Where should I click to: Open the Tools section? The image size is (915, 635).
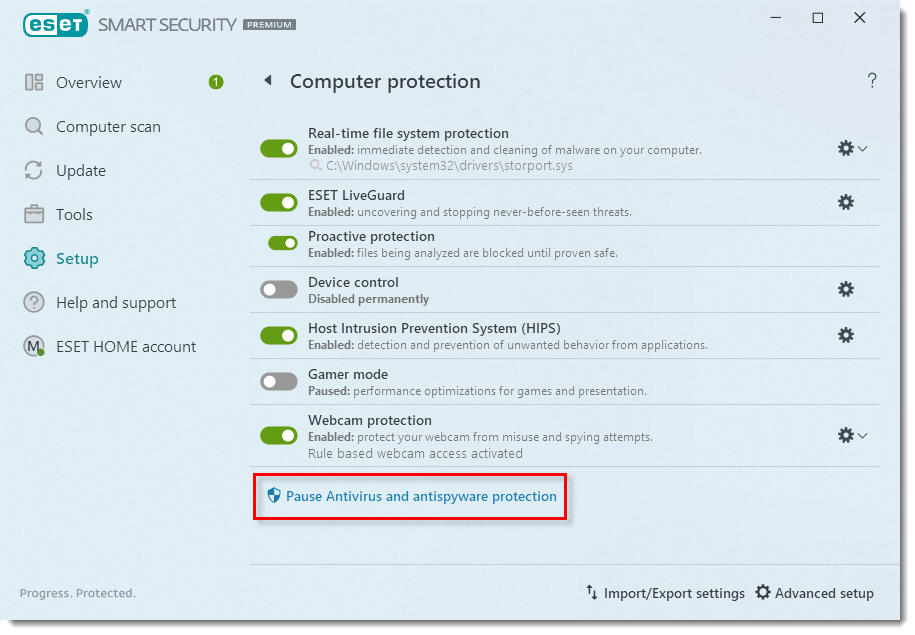(74, 215)
